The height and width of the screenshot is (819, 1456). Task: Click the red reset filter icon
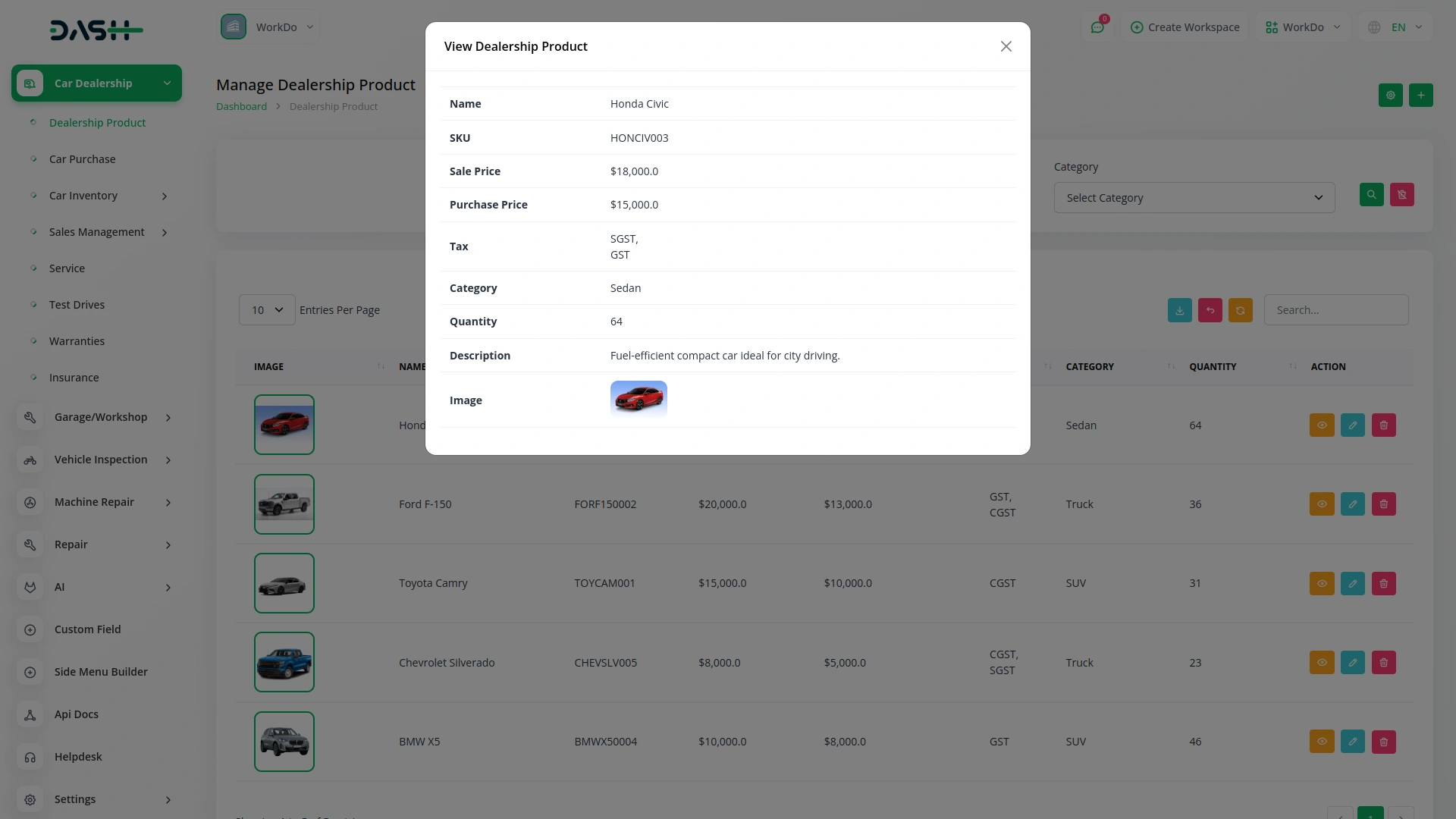pos(1401,195)
